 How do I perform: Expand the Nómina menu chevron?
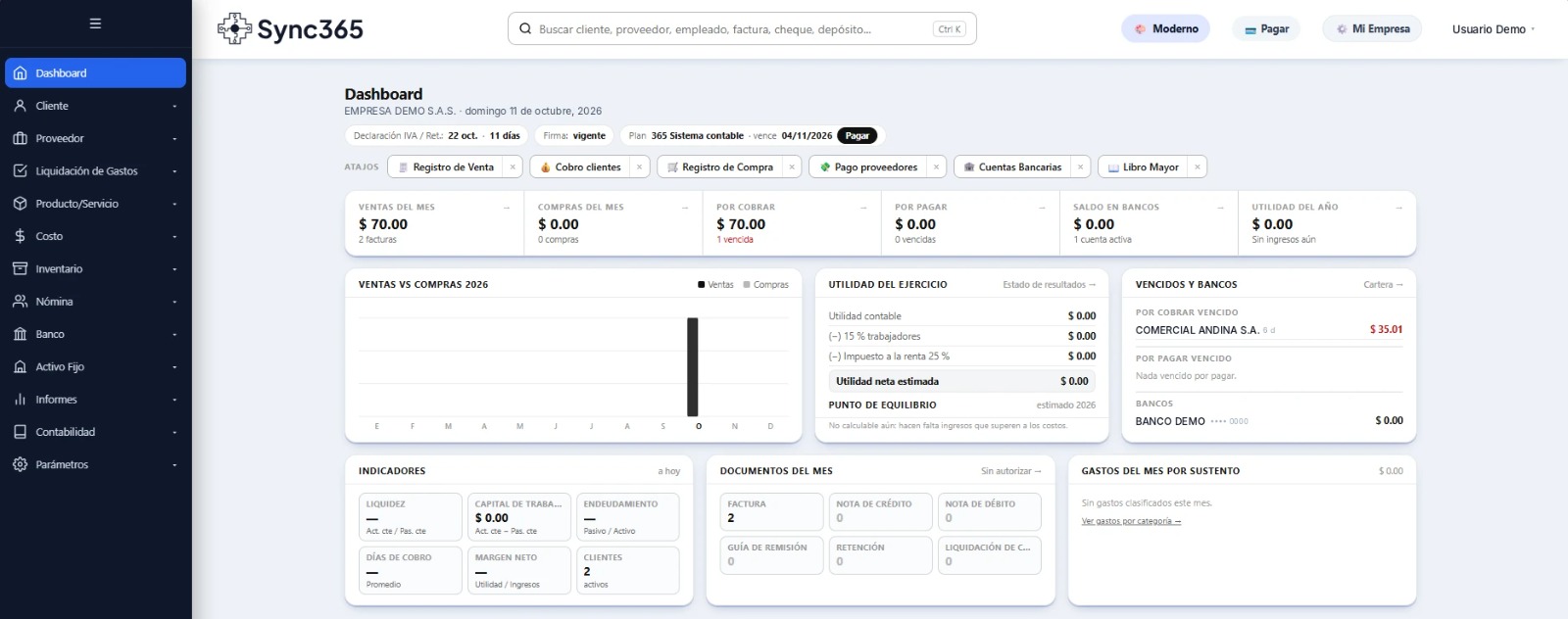(x=174, y=302)
